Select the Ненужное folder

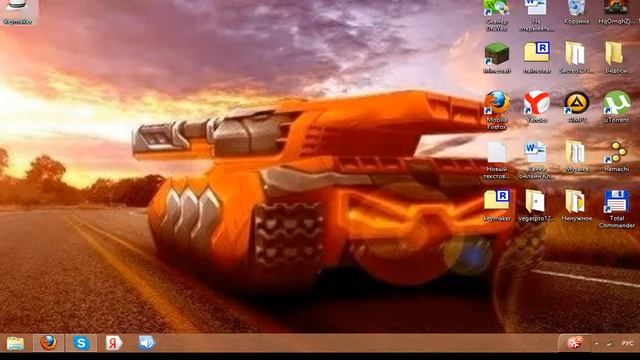(576, 206)
